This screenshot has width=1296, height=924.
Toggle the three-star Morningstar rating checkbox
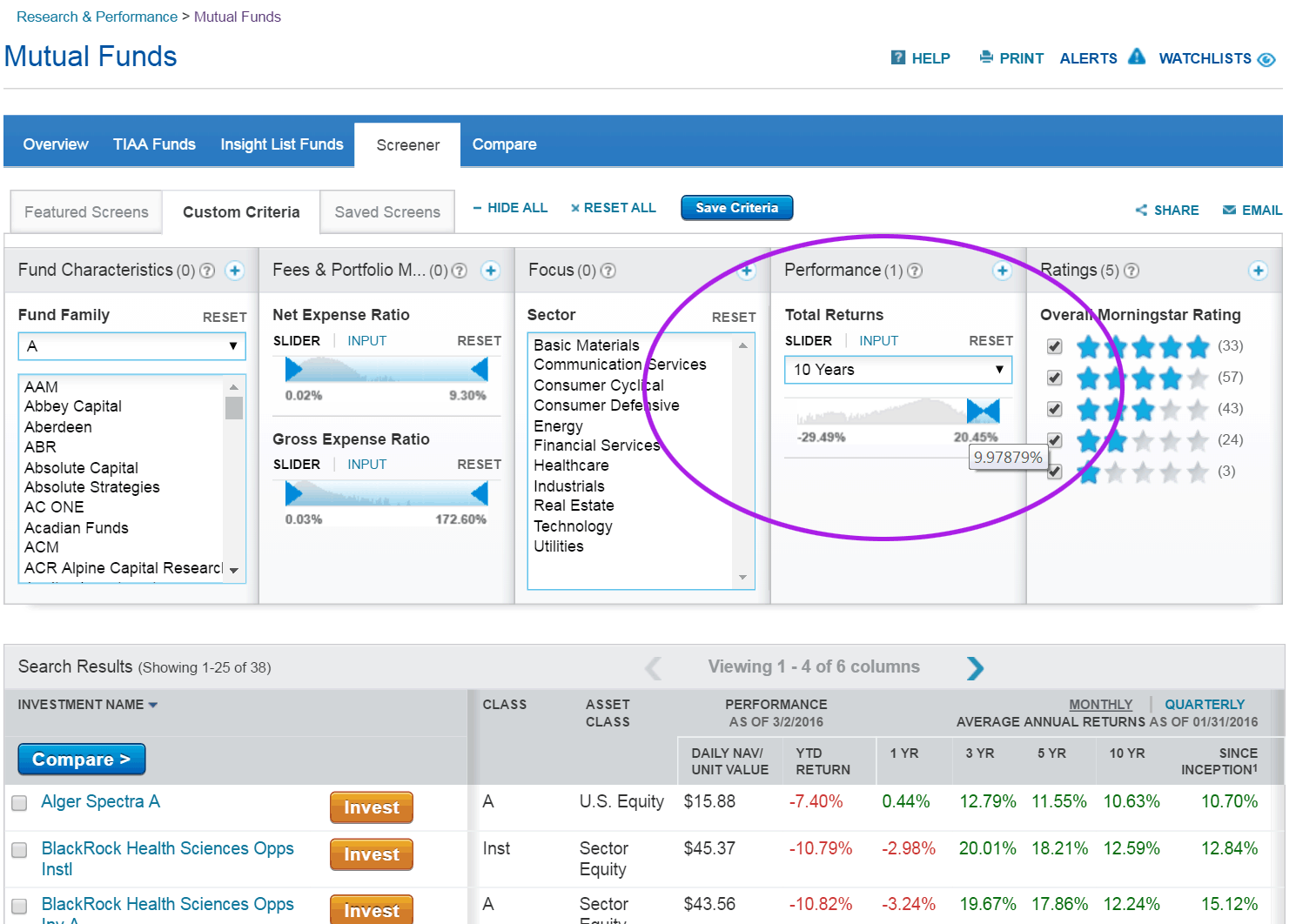pyautogui.click(x=1054, y=409)
